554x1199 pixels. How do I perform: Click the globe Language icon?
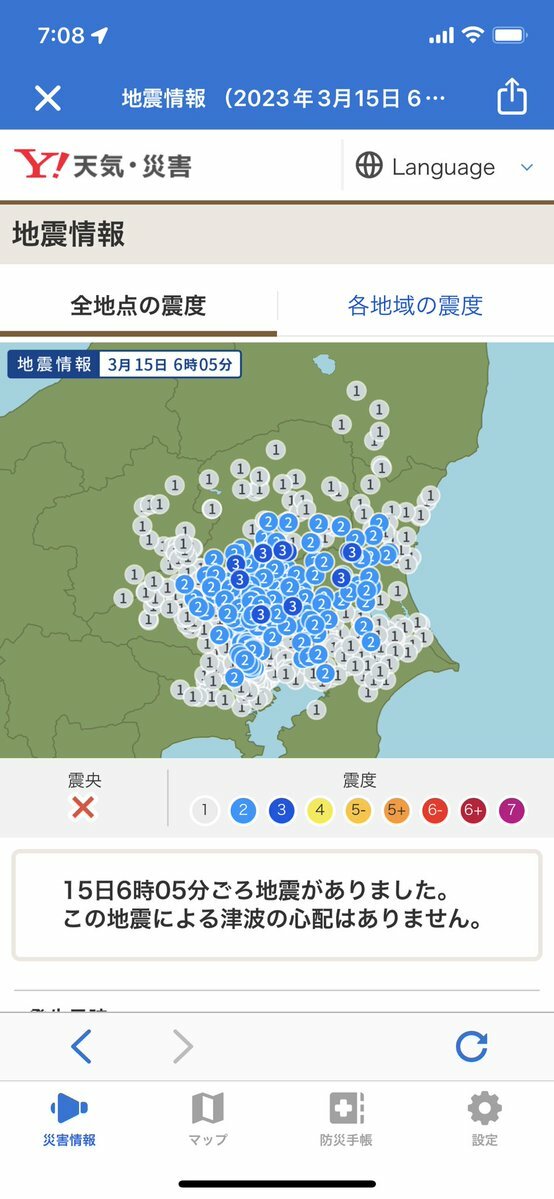pyautogui.click(x=369, y=166)
